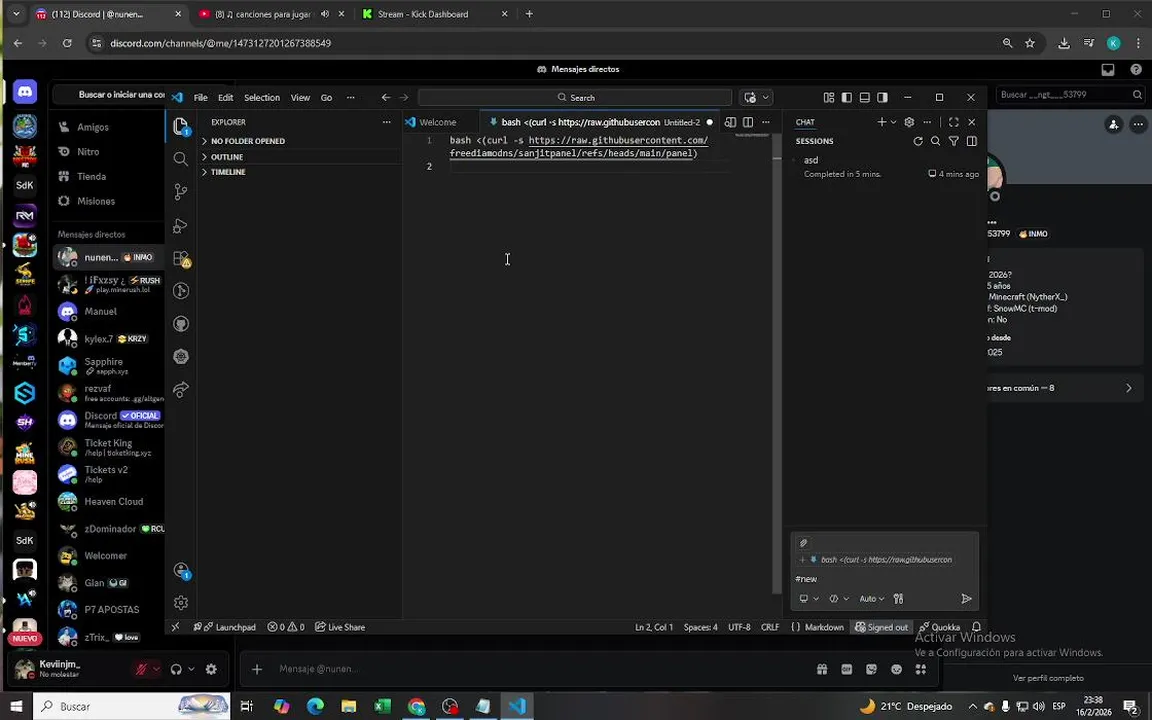Open the Chrome tab search dropdown

pos(16,14)
